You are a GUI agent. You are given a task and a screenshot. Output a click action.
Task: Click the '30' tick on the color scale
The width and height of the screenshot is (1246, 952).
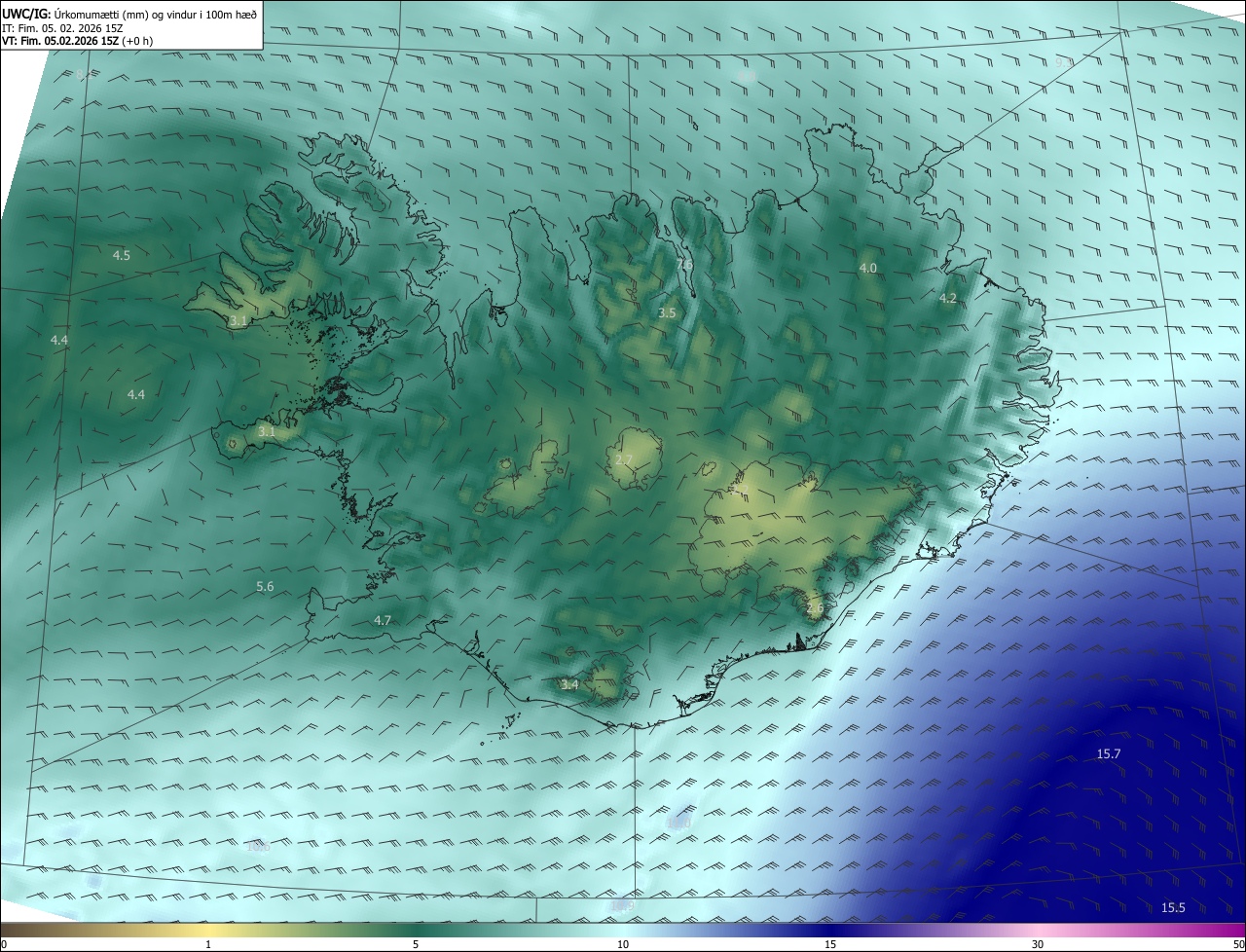(x=1038, y=944)
